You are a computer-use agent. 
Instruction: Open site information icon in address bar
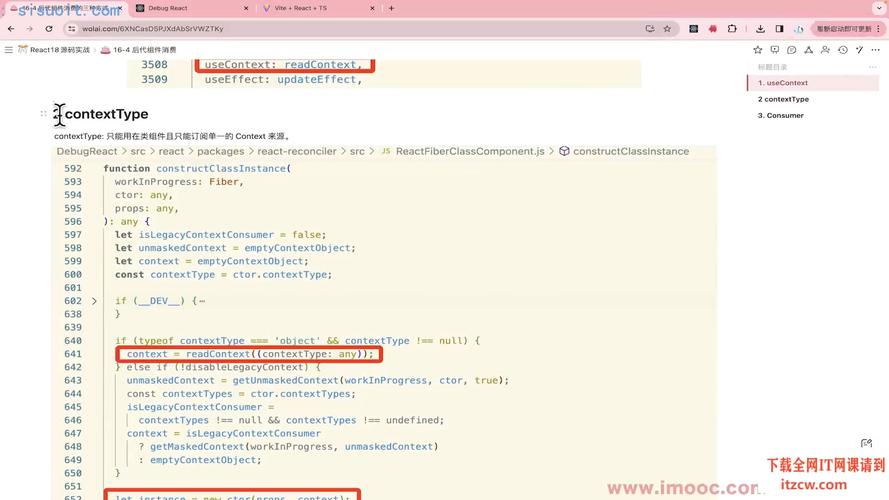click(x=71, y=28)
